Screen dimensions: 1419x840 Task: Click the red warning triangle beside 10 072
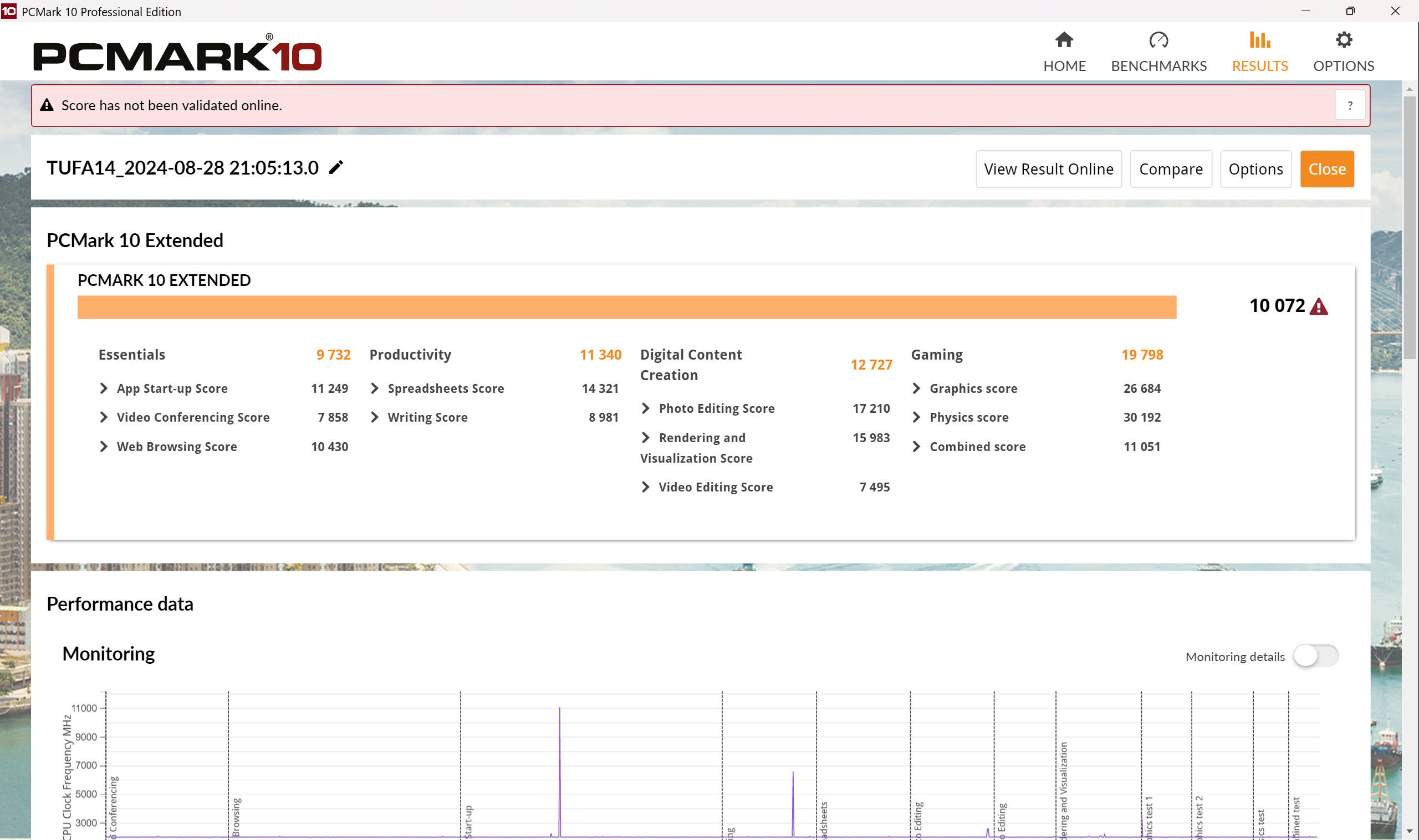(1319, 306)
